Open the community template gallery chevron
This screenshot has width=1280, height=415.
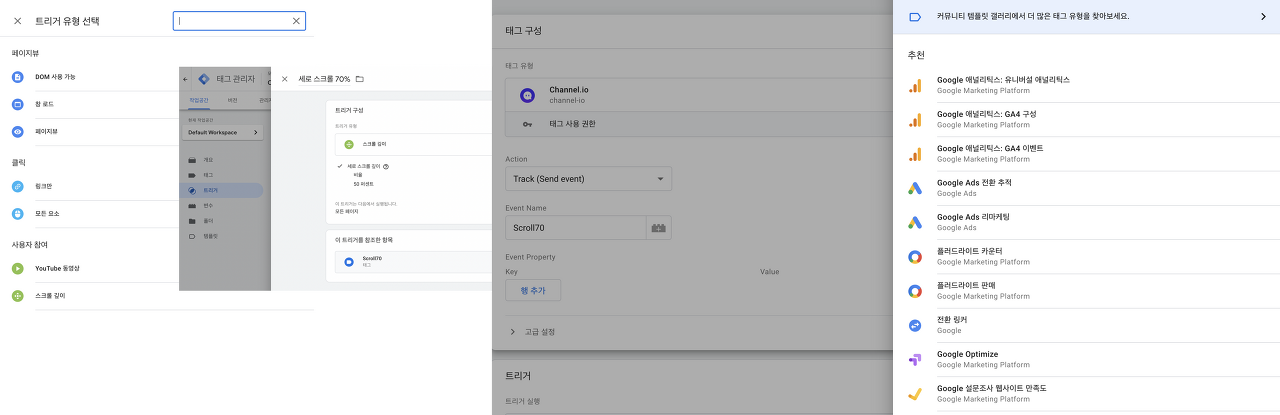coord(1263,16)
